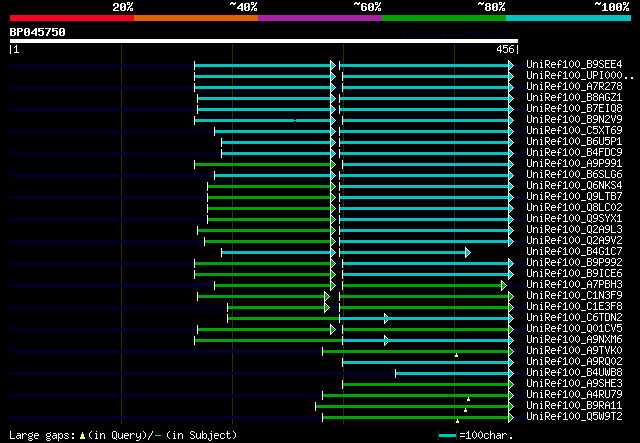Click the mid arrowhead on C6TDN2 row
The width and height of the screenshot is (640, 443).
pyautogui.click(x=386, y=318)
